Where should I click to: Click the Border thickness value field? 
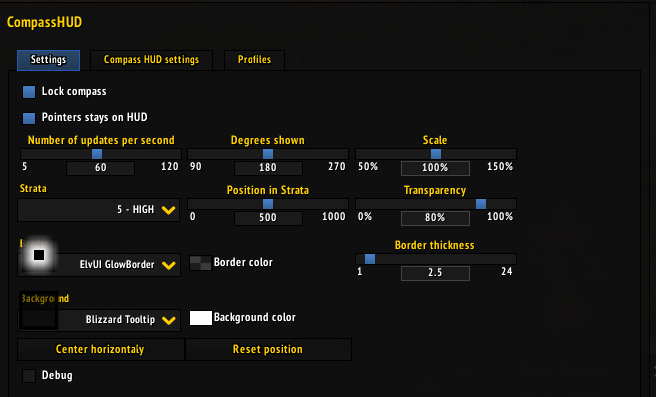pos(435,273)
